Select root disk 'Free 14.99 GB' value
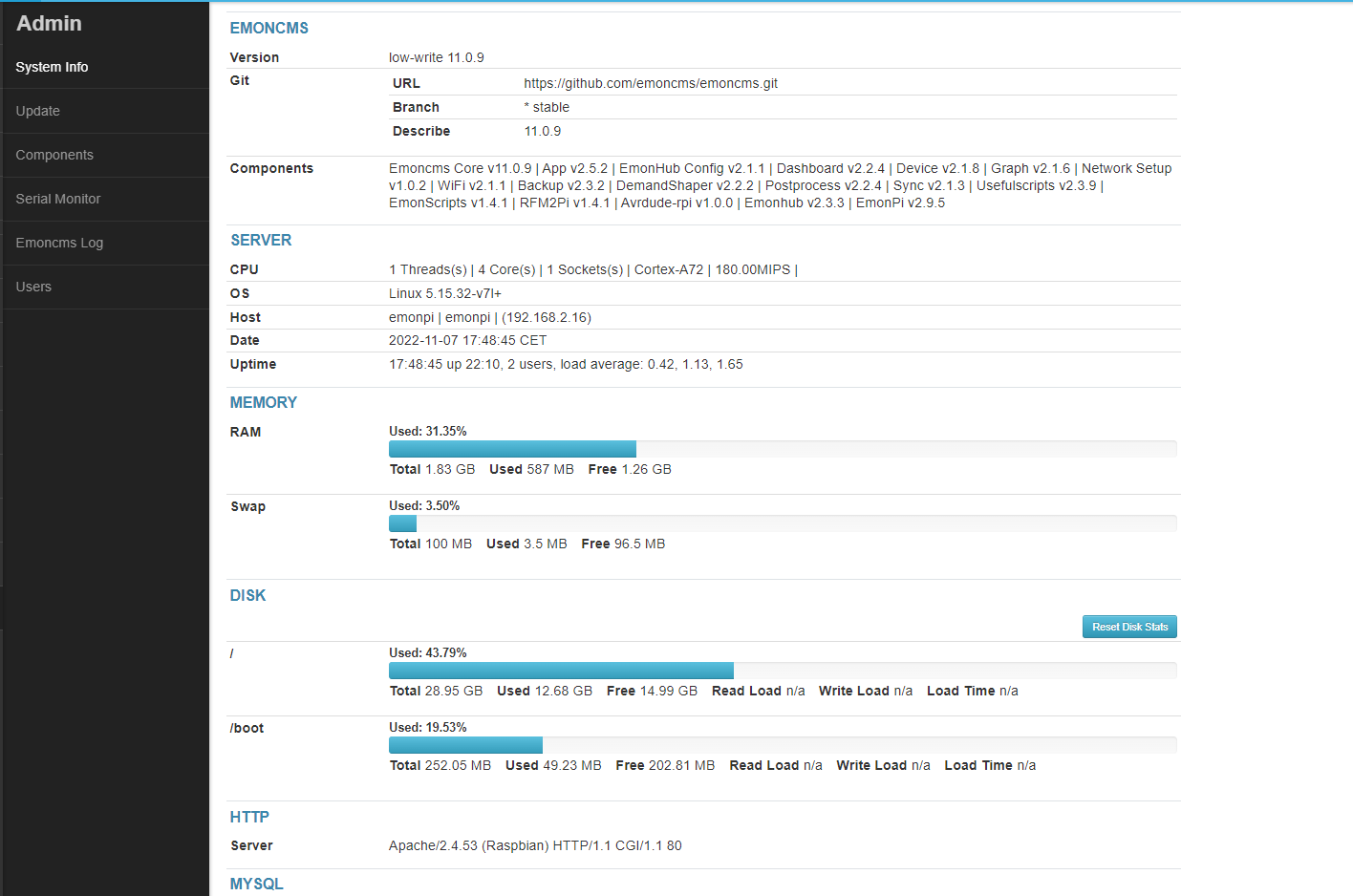1353x896 pixels. (x=652, y=691)
